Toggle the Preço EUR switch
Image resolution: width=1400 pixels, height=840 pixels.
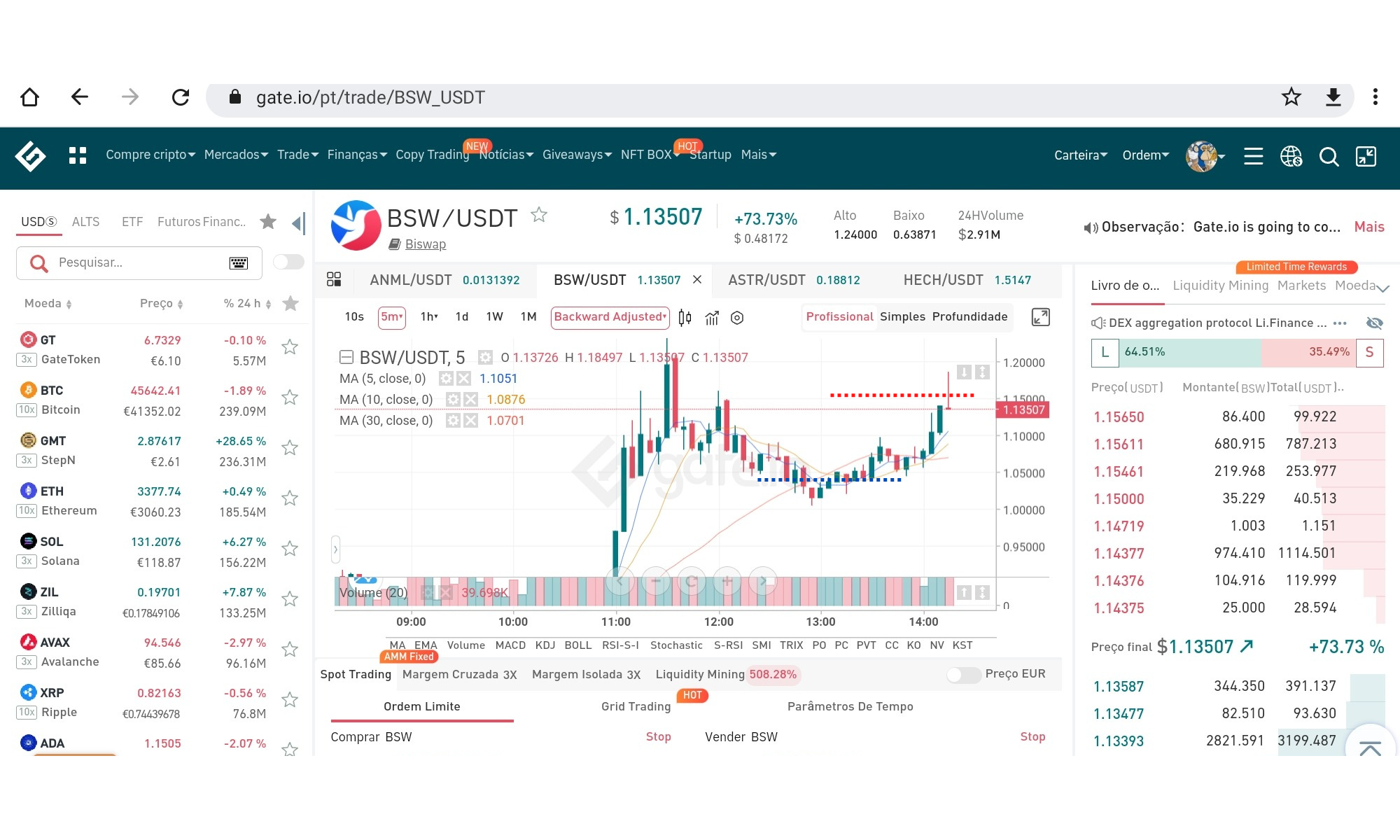(x=963, y=675)
